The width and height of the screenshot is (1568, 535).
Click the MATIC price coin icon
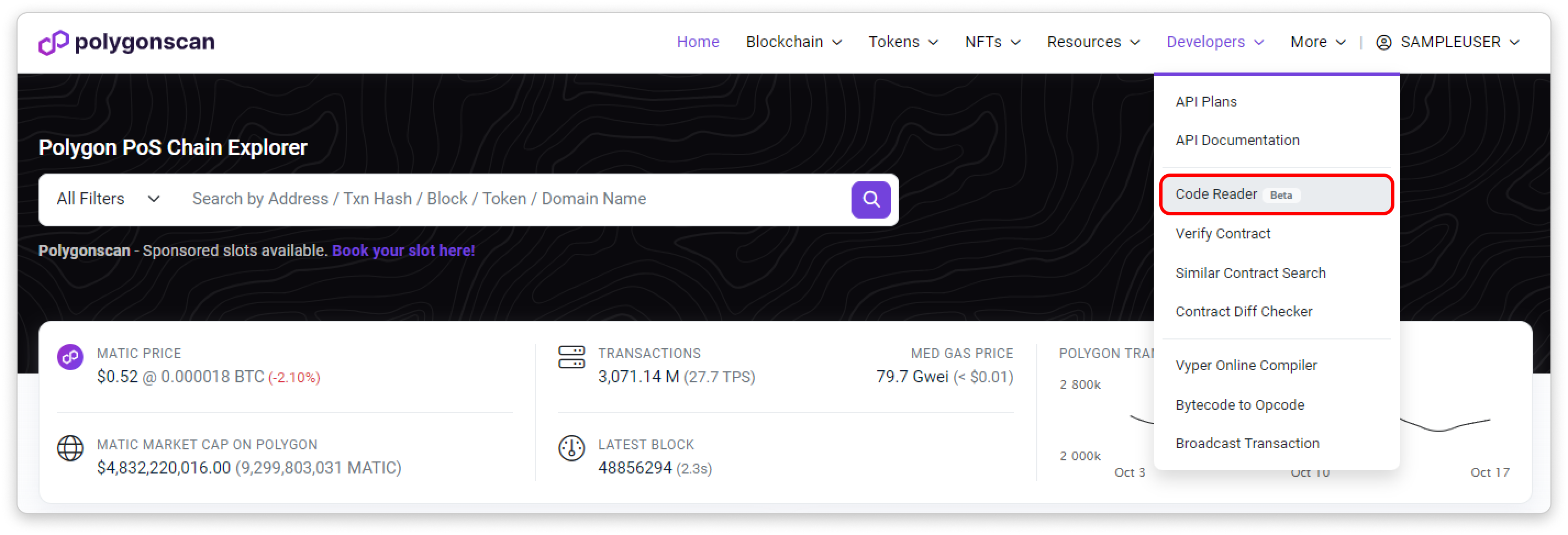click(x=70, y=356)
